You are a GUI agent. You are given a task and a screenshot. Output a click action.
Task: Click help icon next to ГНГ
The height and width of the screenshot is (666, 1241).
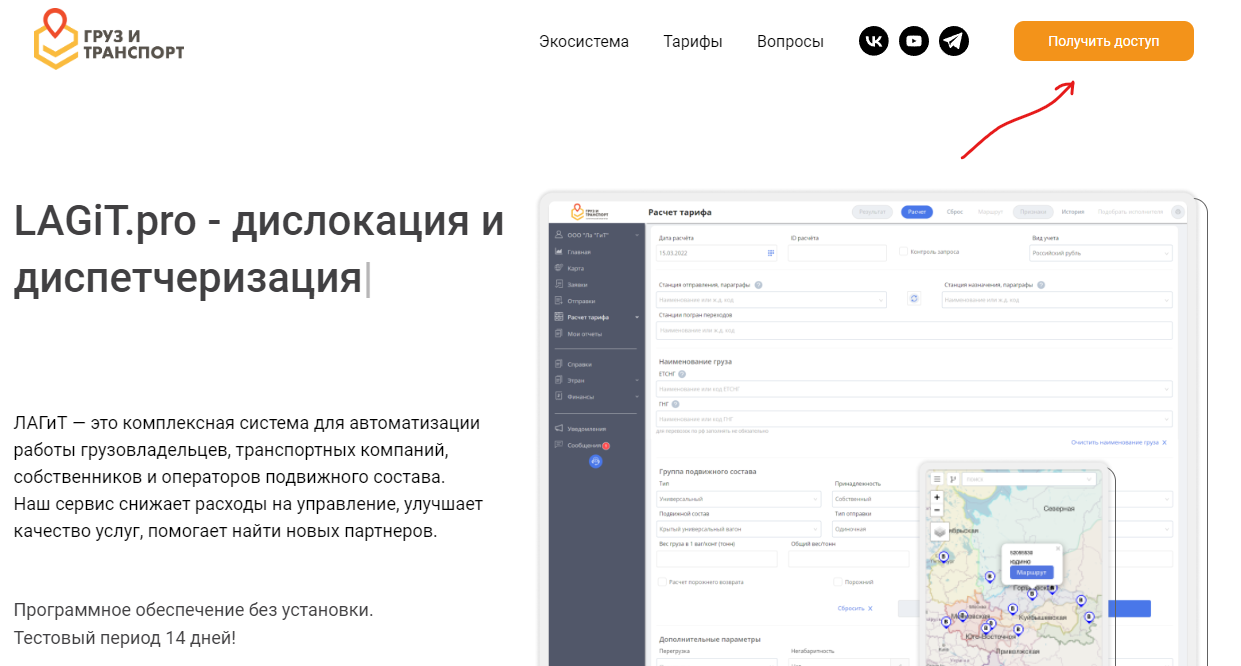coord(676,404)
